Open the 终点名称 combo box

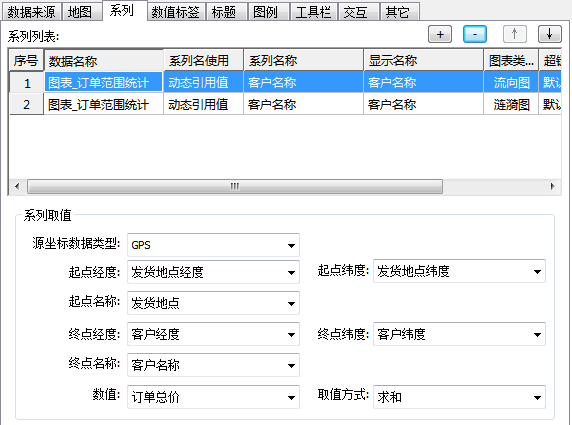pyautogui.click(x=213, y=365)
